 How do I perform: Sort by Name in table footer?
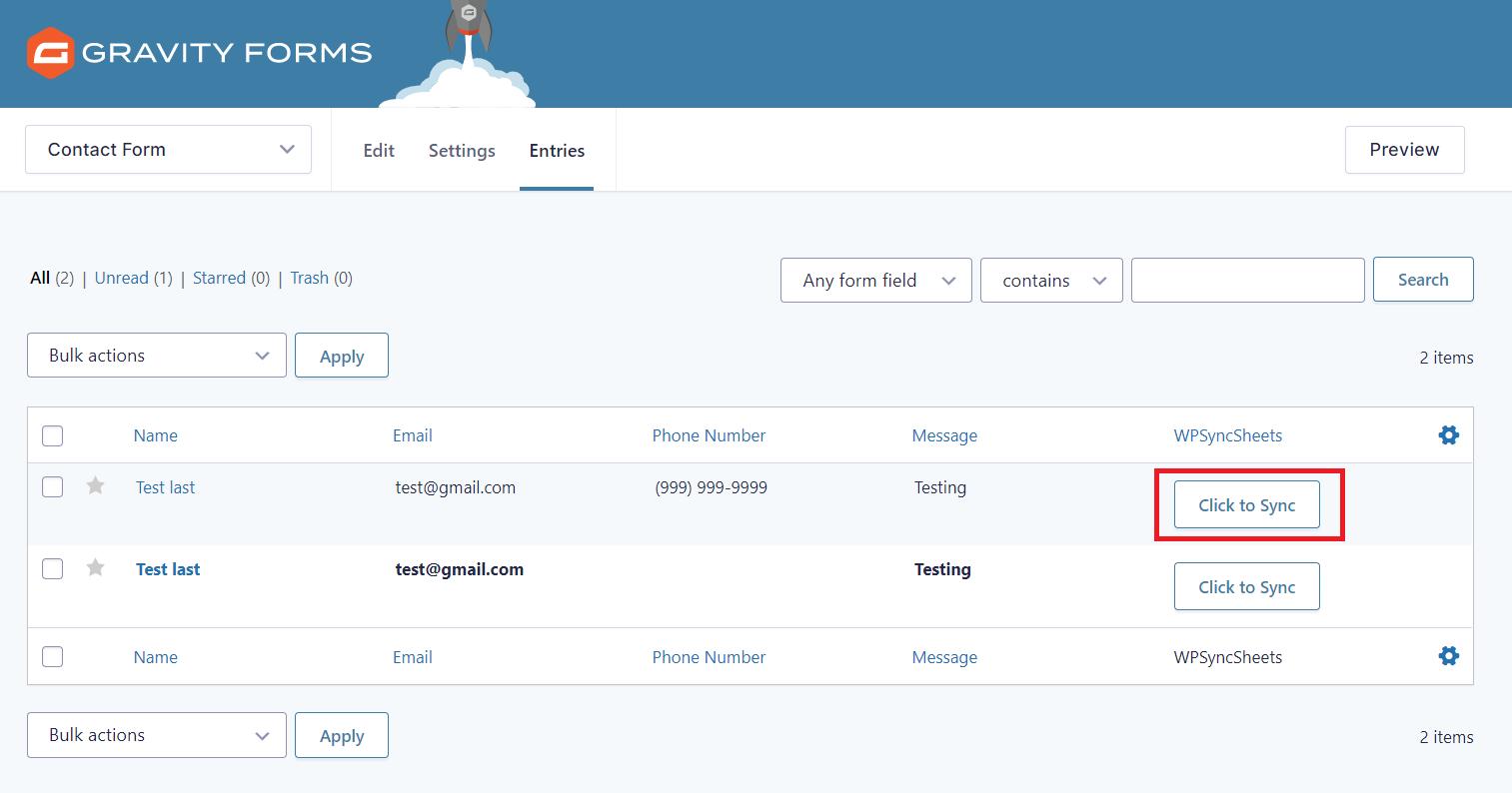pos(156,657)
